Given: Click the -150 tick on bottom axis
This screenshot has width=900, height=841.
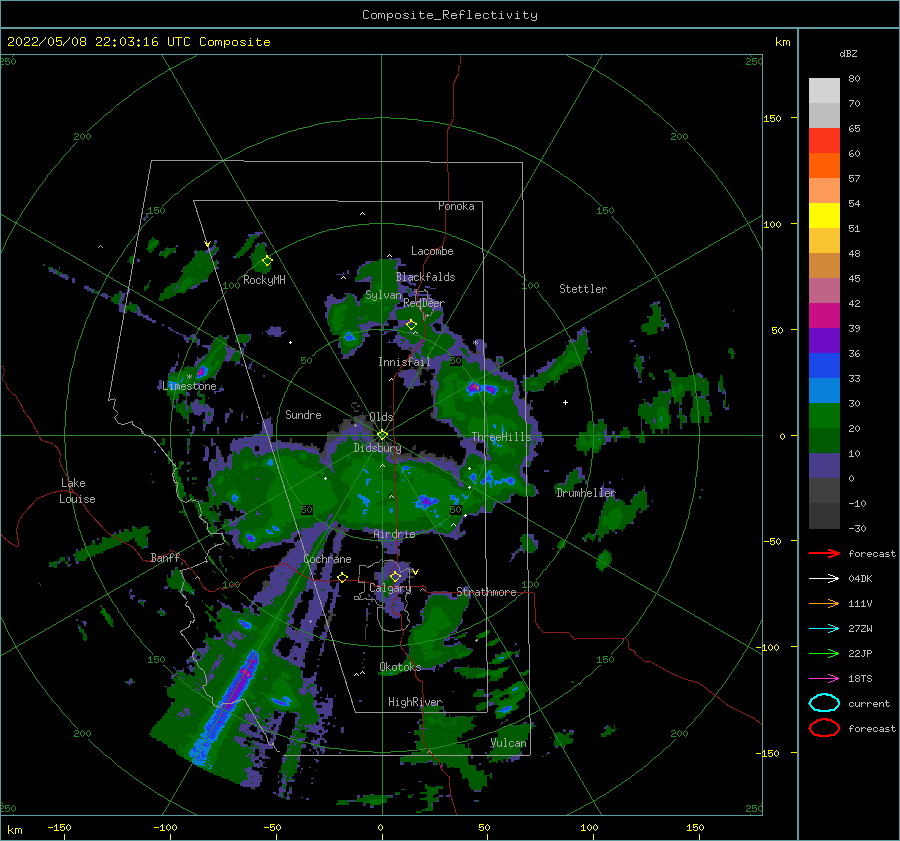Looking at the screenshot, I should tap(59, 828).
